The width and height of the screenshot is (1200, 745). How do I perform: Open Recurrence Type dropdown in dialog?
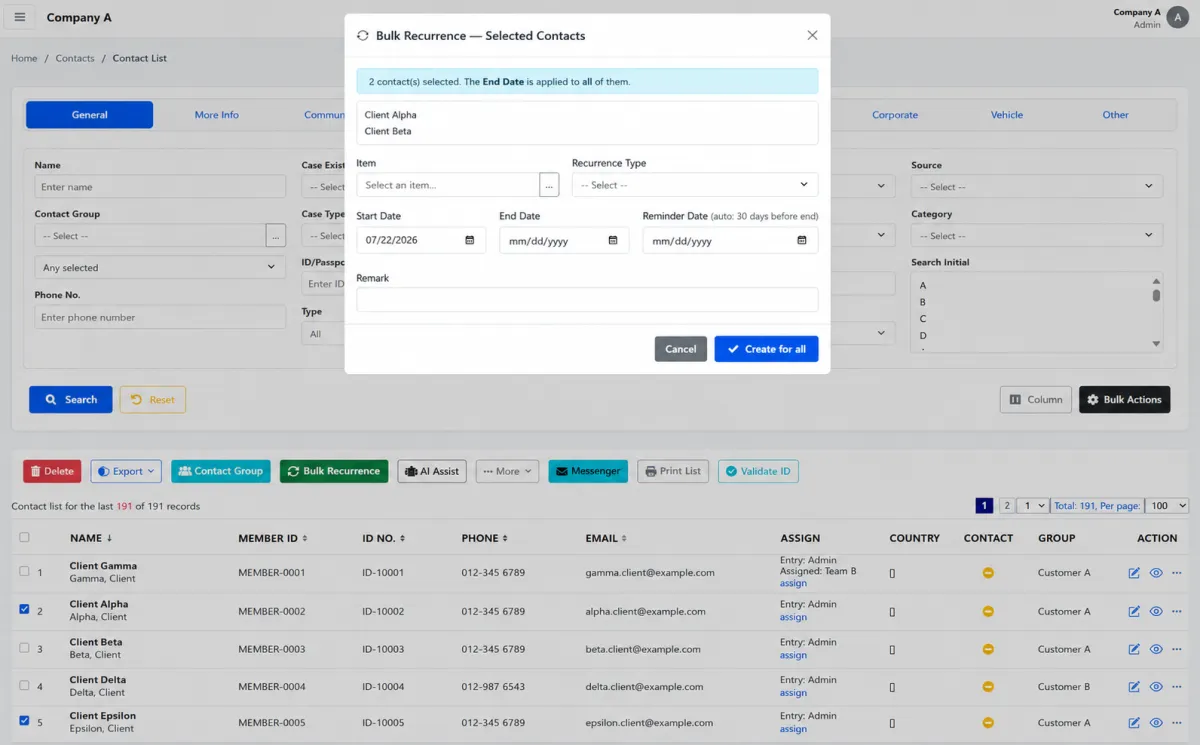click(695, 185)
